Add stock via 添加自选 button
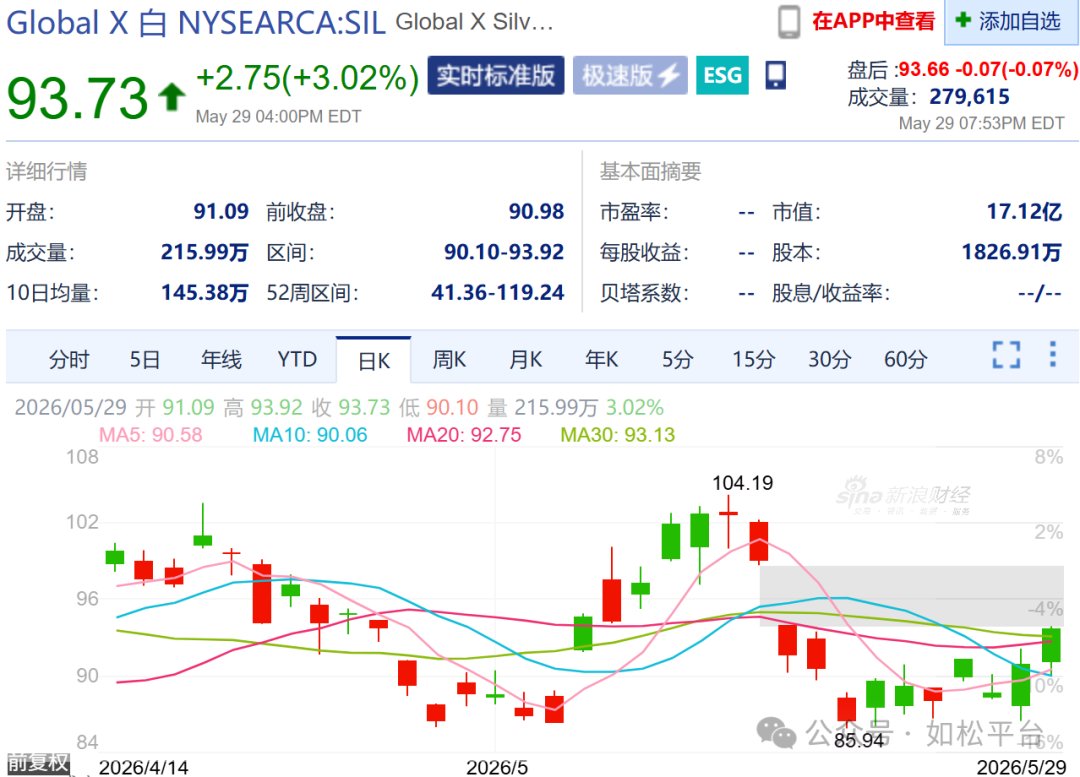Screen dimensions: 1080x777 pos(1009,21)
